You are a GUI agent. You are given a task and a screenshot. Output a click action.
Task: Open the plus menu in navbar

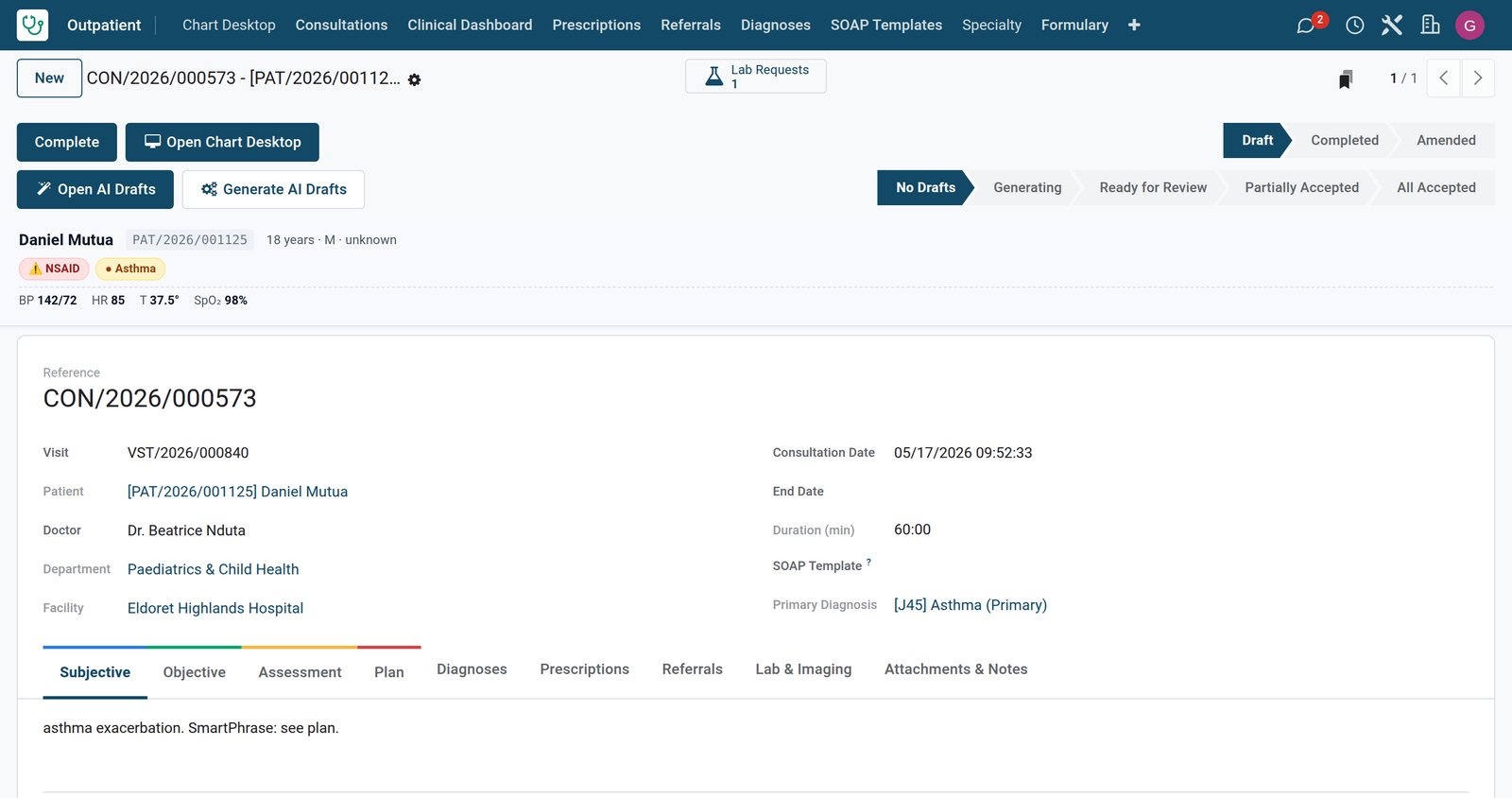tap(1134, 25)
